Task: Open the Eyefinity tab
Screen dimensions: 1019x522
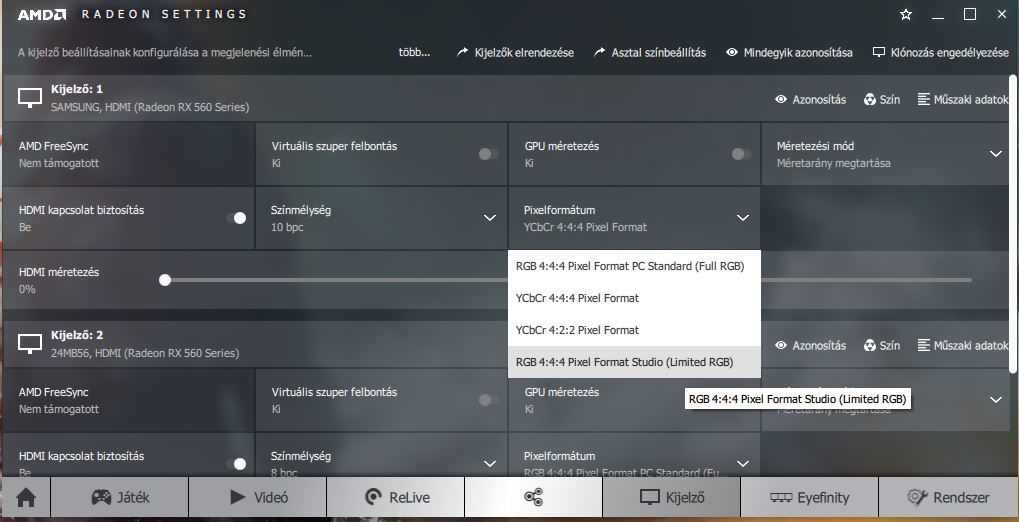Action: click(x=809, y=498)
